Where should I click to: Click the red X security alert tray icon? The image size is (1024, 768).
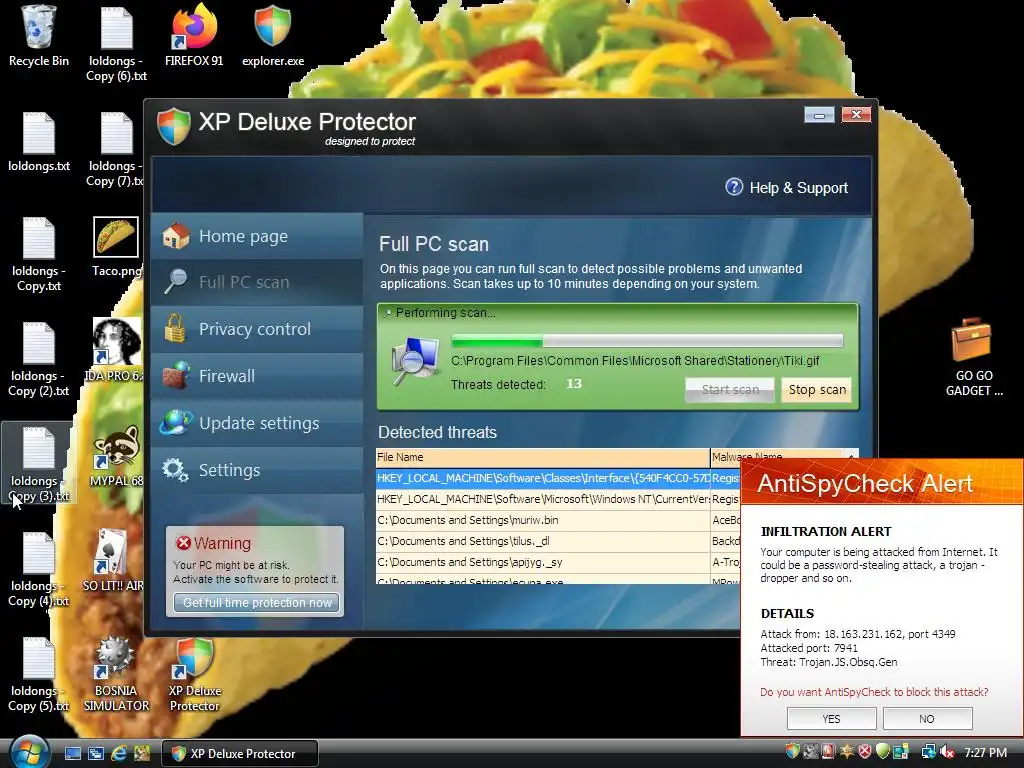pos(865,752)
